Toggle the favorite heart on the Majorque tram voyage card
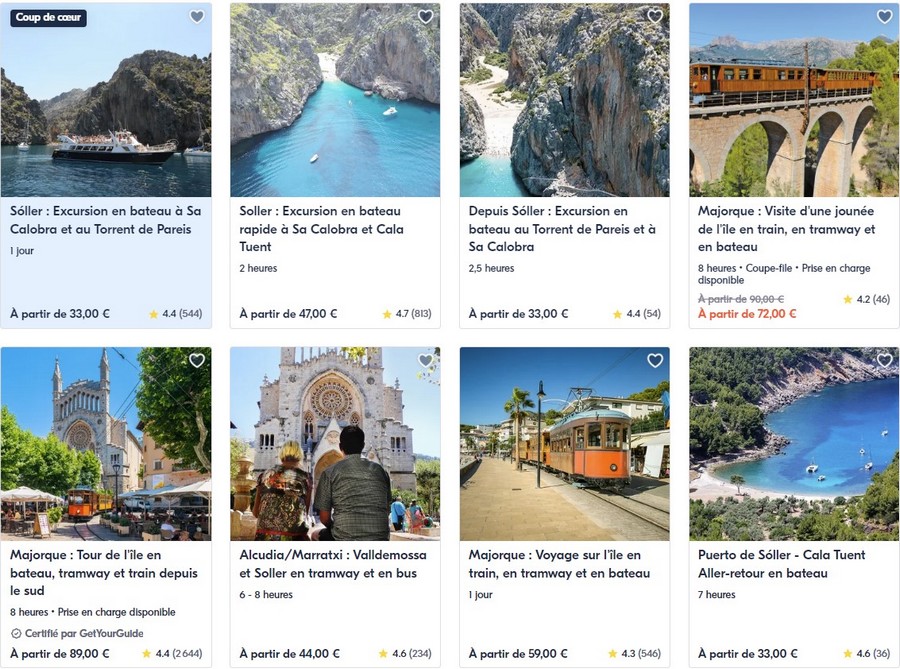The width and height of the screenshot is (900, 669). 655,361
